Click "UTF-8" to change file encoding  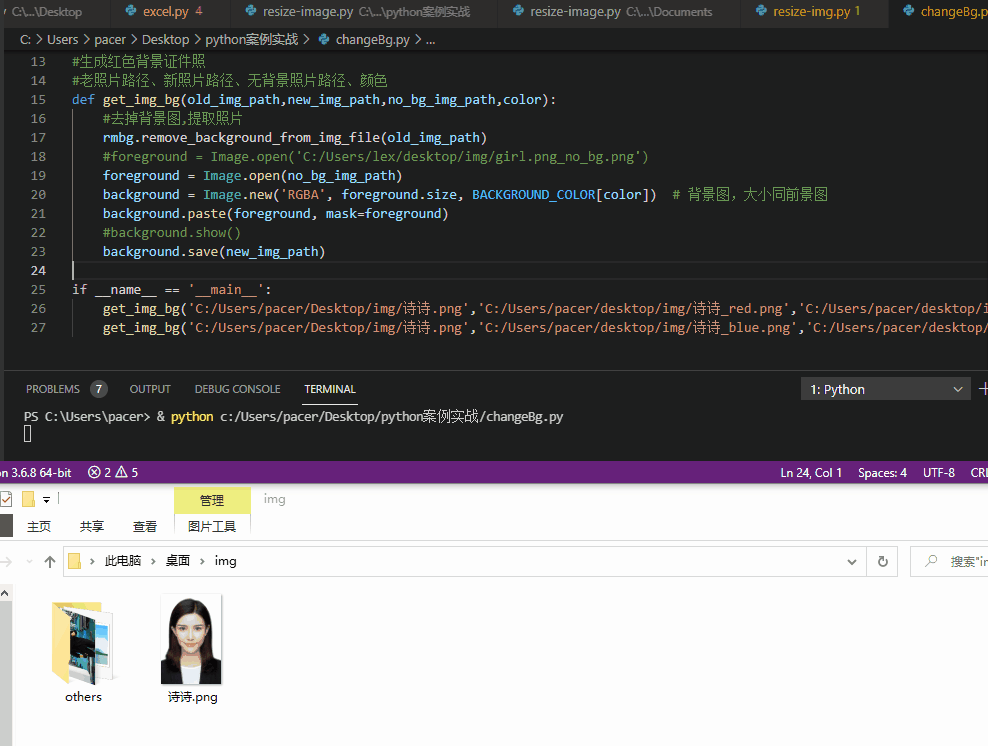pos(938,472)
